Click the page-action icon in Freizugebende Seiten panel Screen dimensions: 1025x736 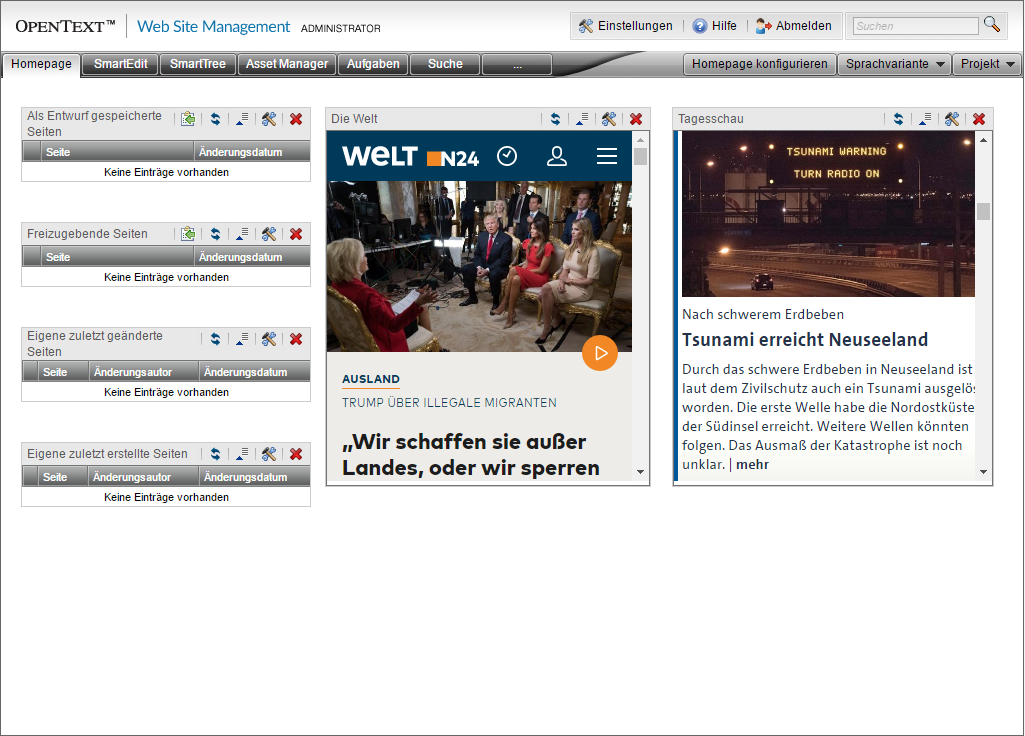[188, 234]
